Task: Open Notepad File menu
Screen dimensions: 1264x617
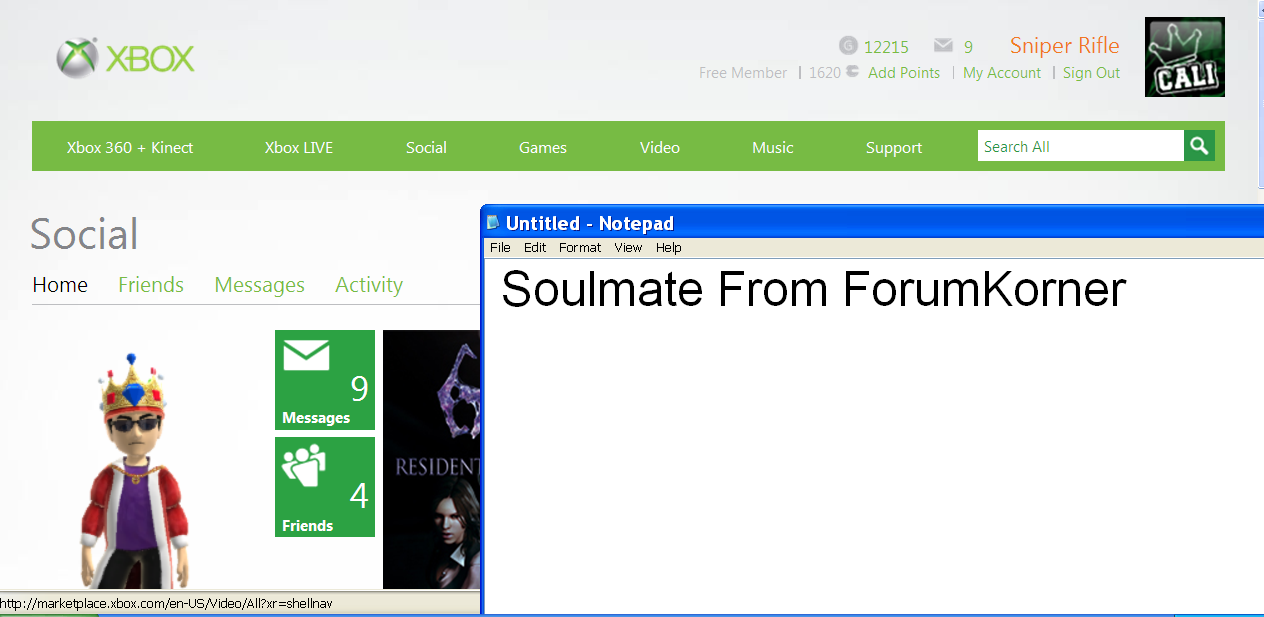Action: tap(500, 247)
